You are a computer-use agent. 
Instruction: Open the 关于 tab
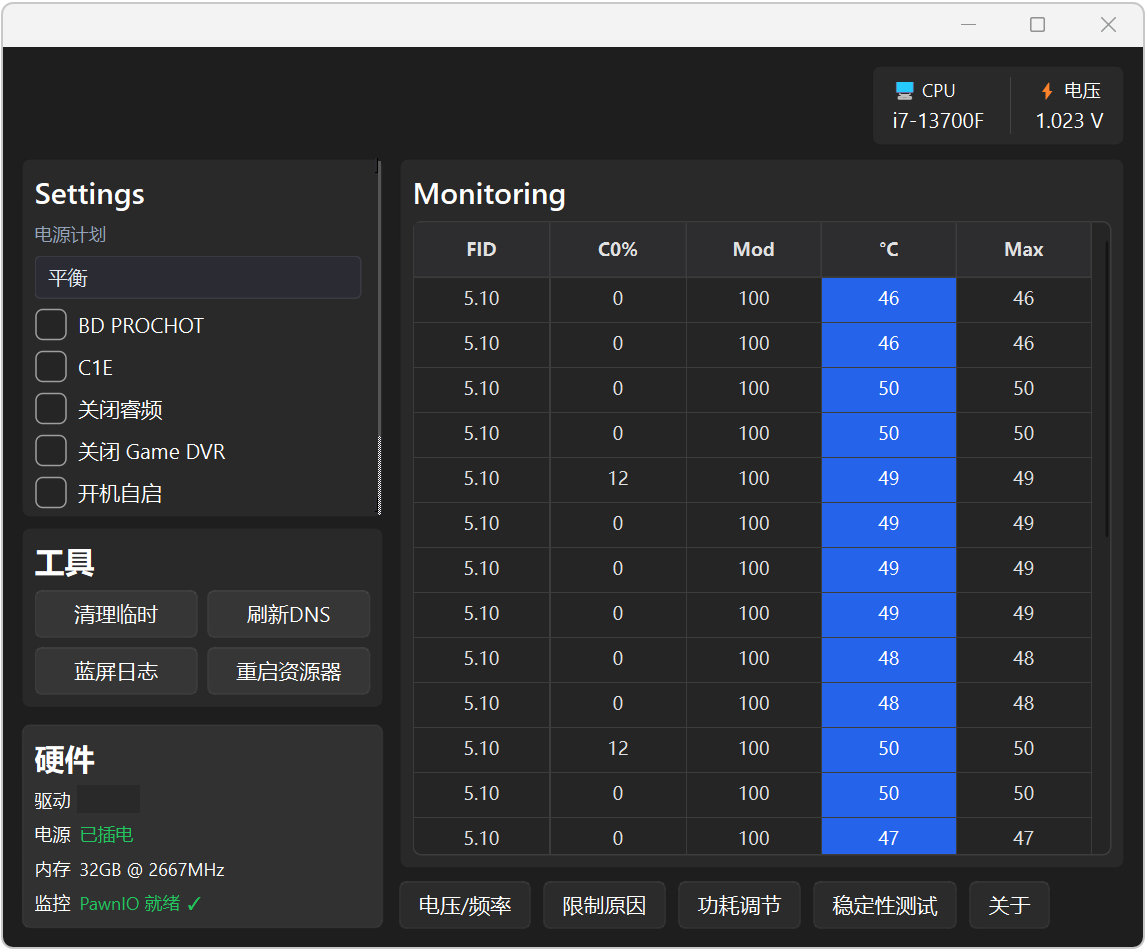point(1009,906)
